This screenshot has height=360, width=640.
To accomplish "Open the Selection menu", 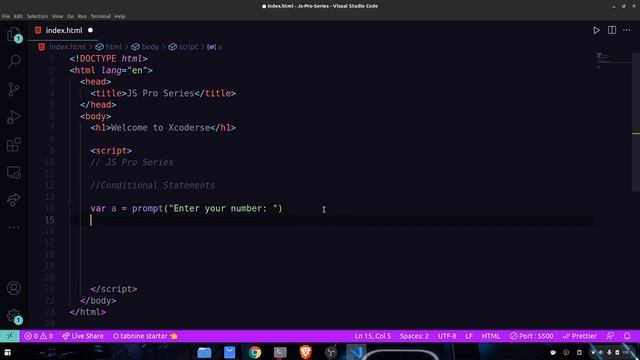I will 37,16.
